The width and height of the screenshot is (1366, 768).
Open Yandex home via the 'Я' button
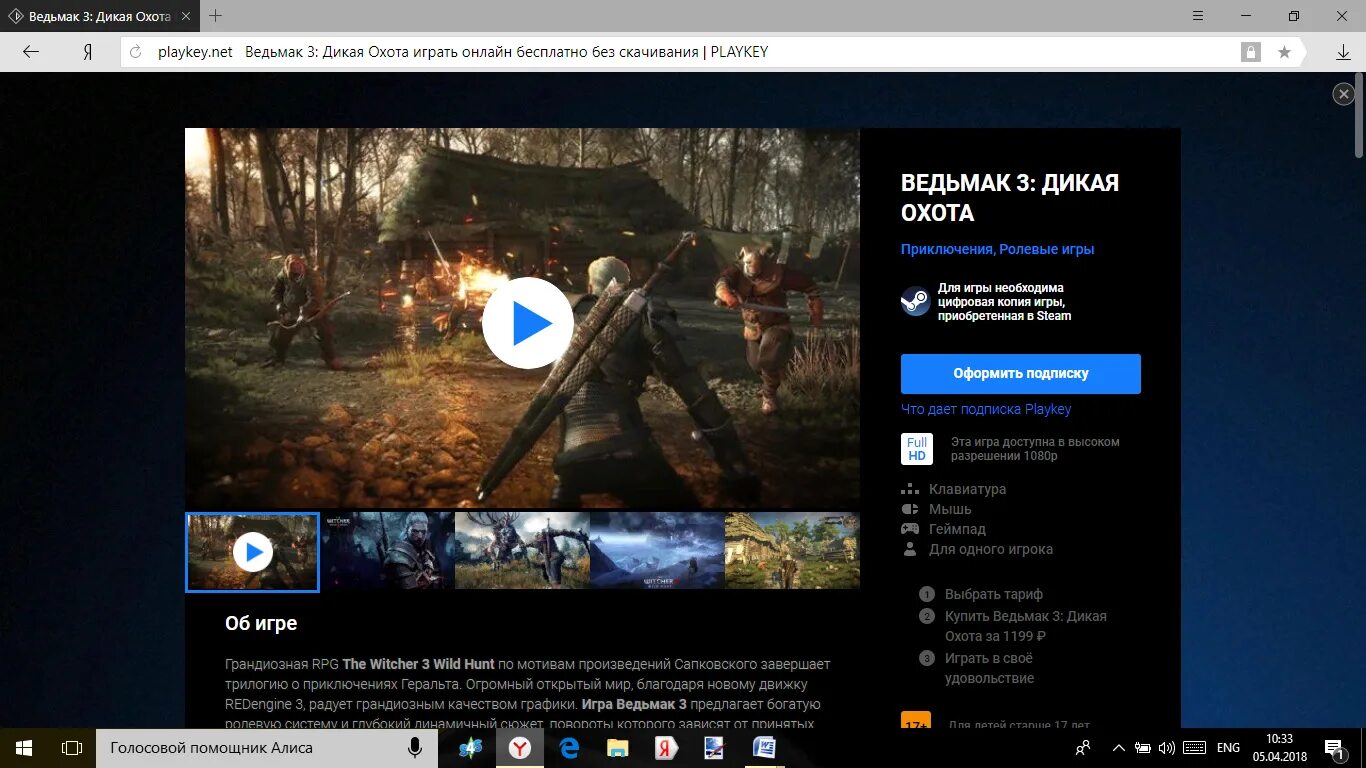88,52
